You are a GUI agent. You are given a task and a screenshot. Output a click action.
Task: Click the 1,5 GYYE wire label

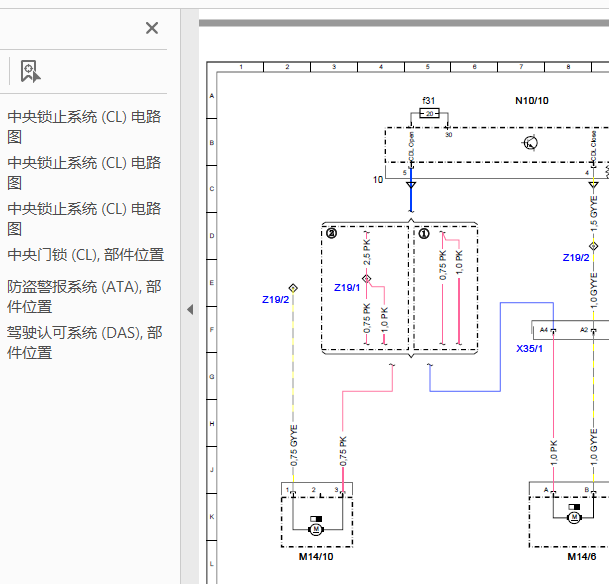tap(593, 213)
